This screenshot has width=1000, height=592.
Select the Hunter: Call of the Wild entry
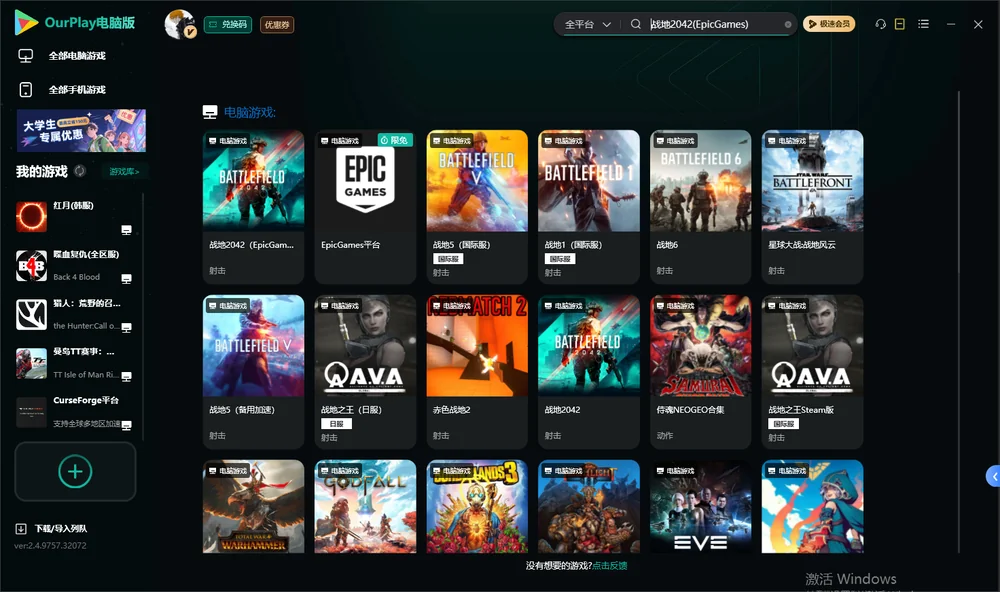pos(75,314)
